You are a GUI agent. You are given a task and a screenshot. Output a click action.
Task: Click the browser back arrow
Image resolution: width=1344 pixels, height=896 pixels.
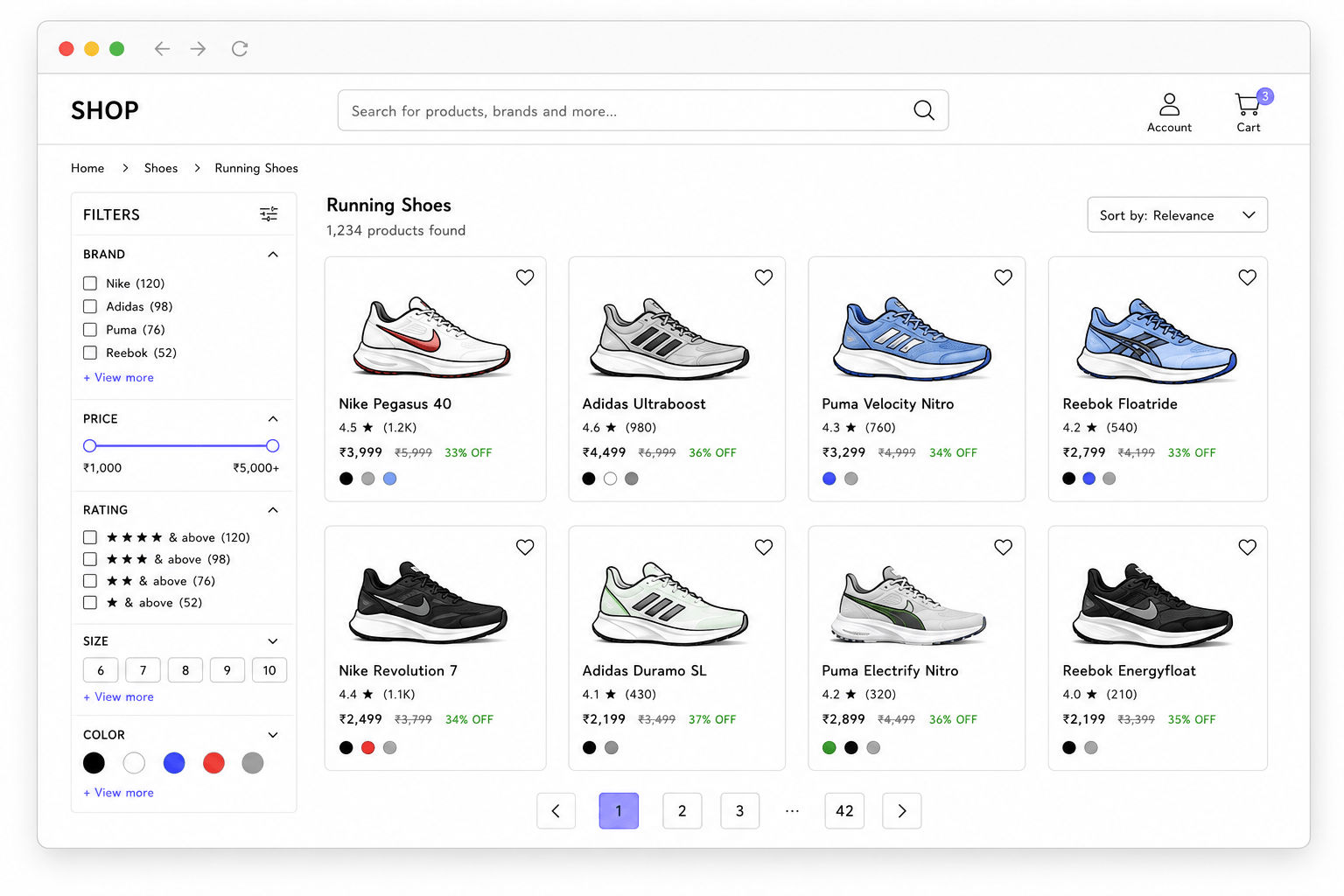[x=162, y=48]
